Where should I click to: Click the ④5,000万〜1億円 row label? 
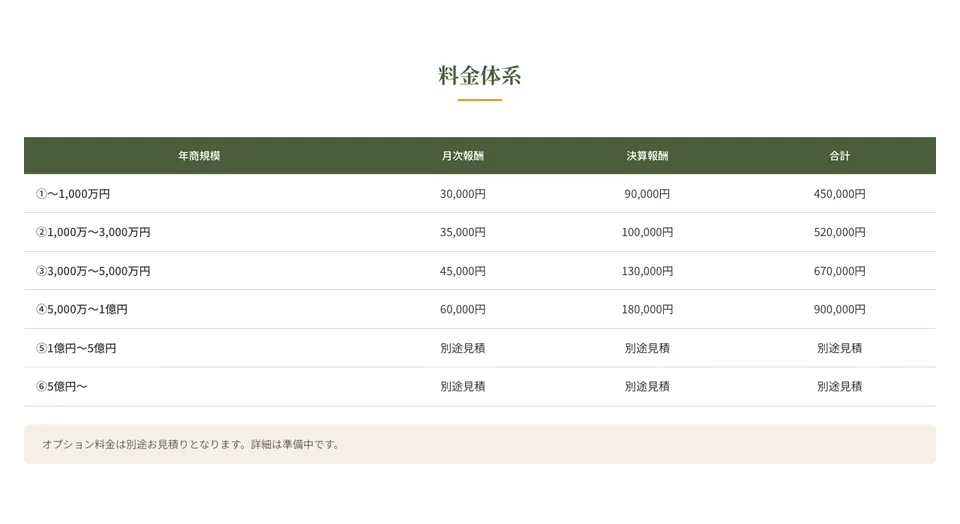pos(81,310)
